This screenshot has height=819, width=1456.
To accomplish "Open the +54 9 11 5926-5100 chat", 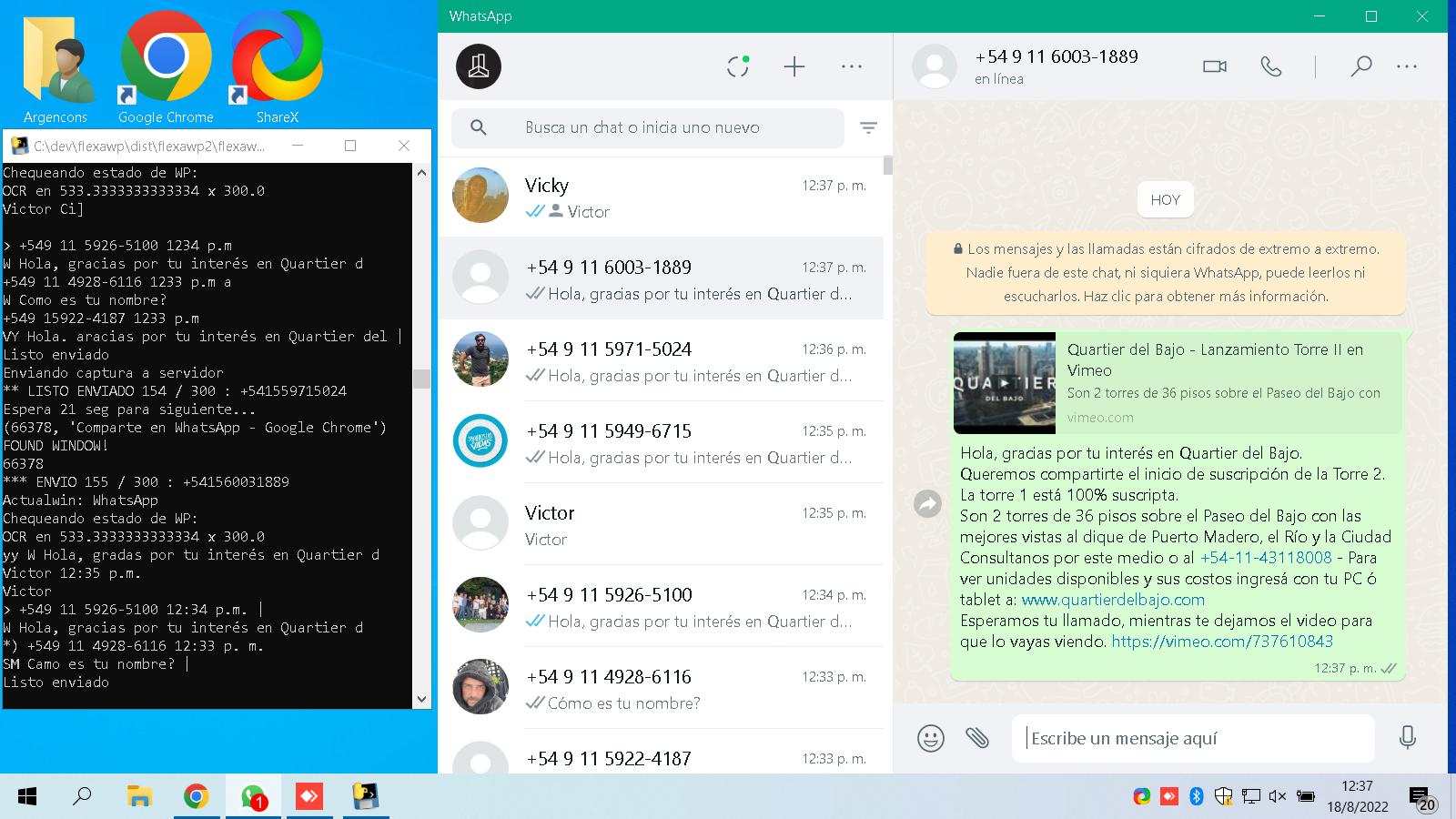I will pyautogui.click(x=661, y=606).
